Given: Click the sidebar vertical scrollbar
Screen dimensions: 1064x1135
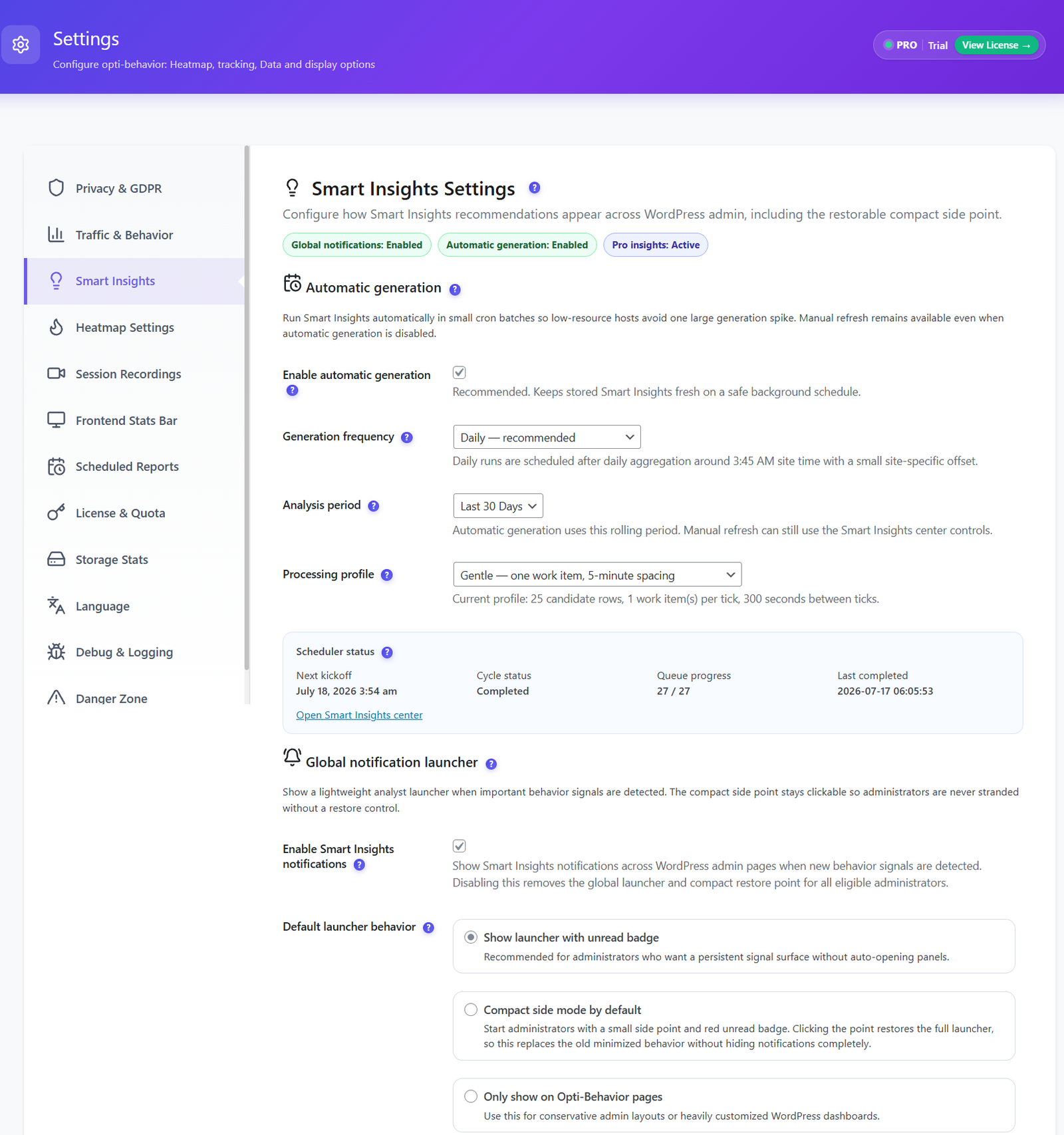Looking at the screenshot, I should [x=247, y=408].
